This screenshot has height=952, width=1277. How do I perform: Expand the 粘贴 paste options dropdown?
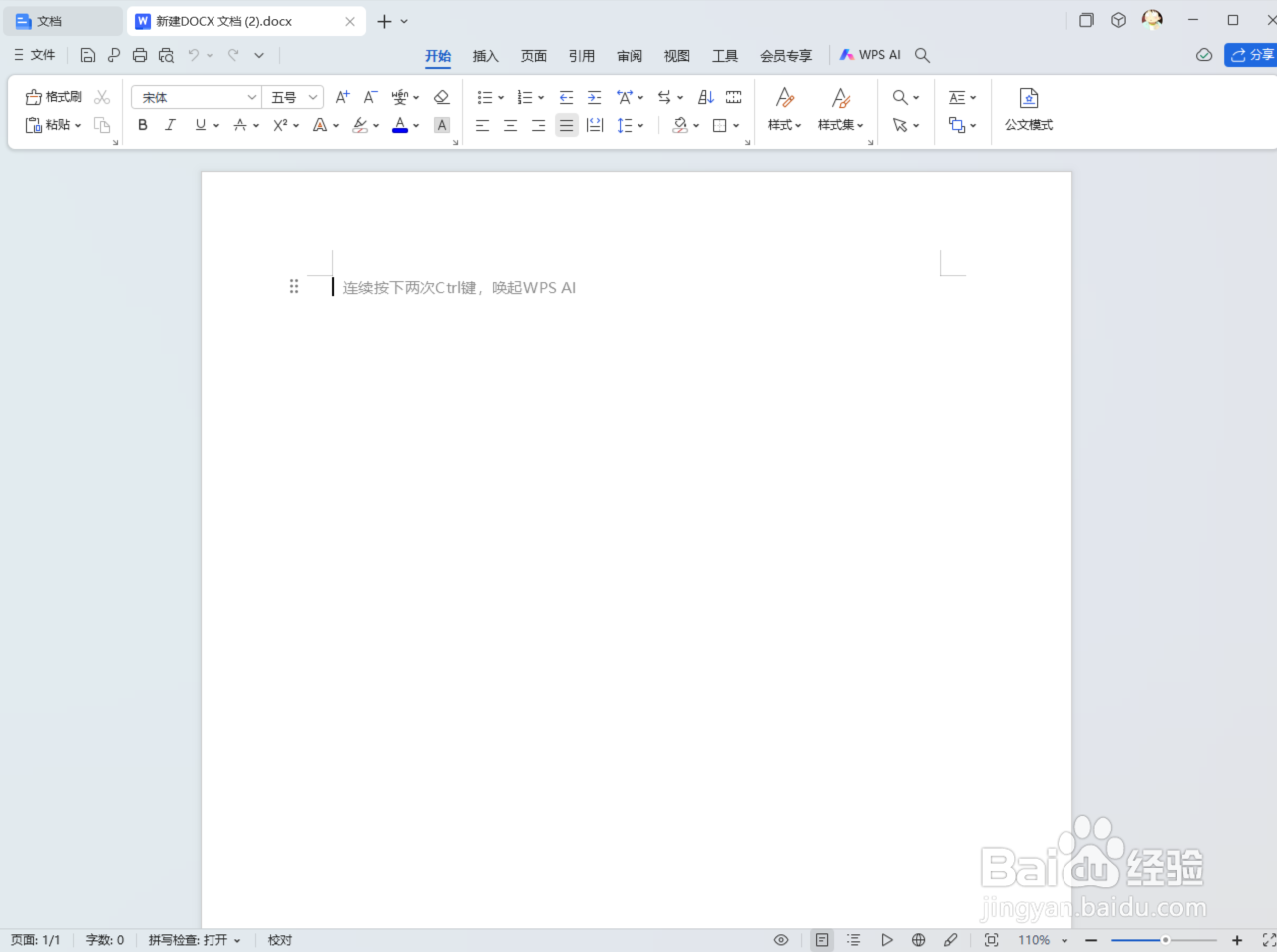(78, 126)
